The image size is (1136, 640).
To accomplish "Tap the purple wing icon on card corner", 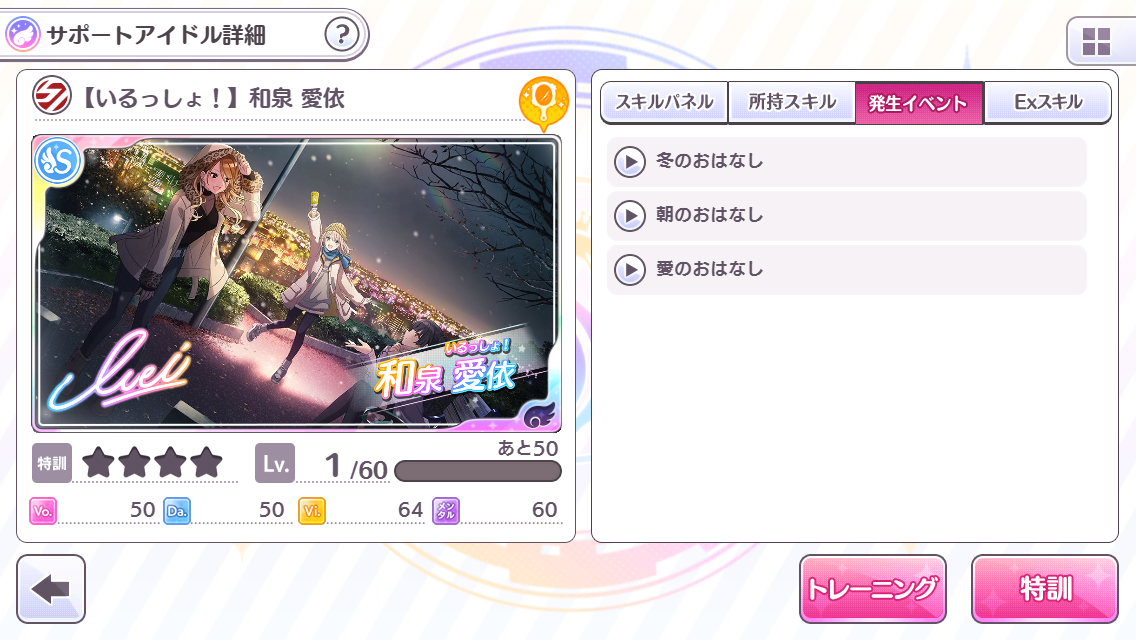I will click(x=539, y=414).
